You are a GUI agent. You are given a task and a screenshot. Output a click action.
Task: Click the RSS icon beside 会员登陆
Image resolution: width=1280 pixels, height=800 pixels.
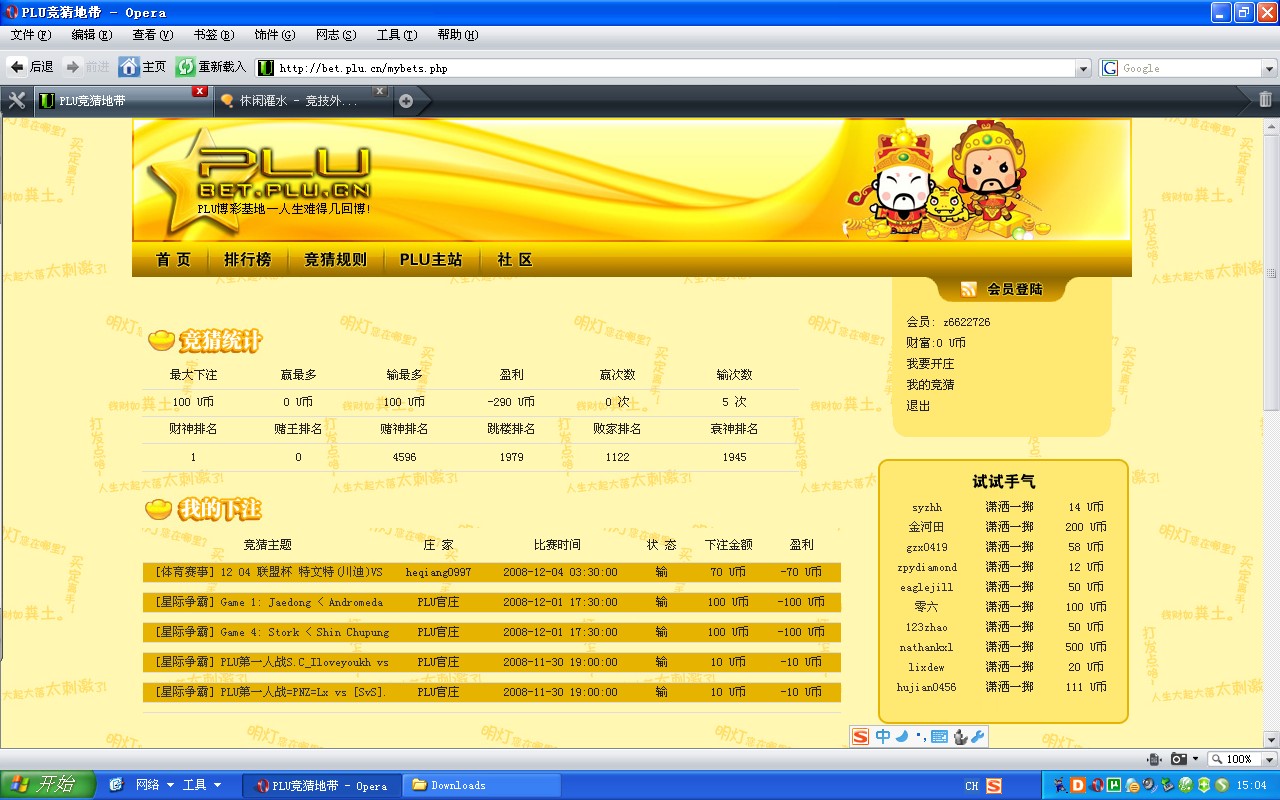(x=968, y=289)
